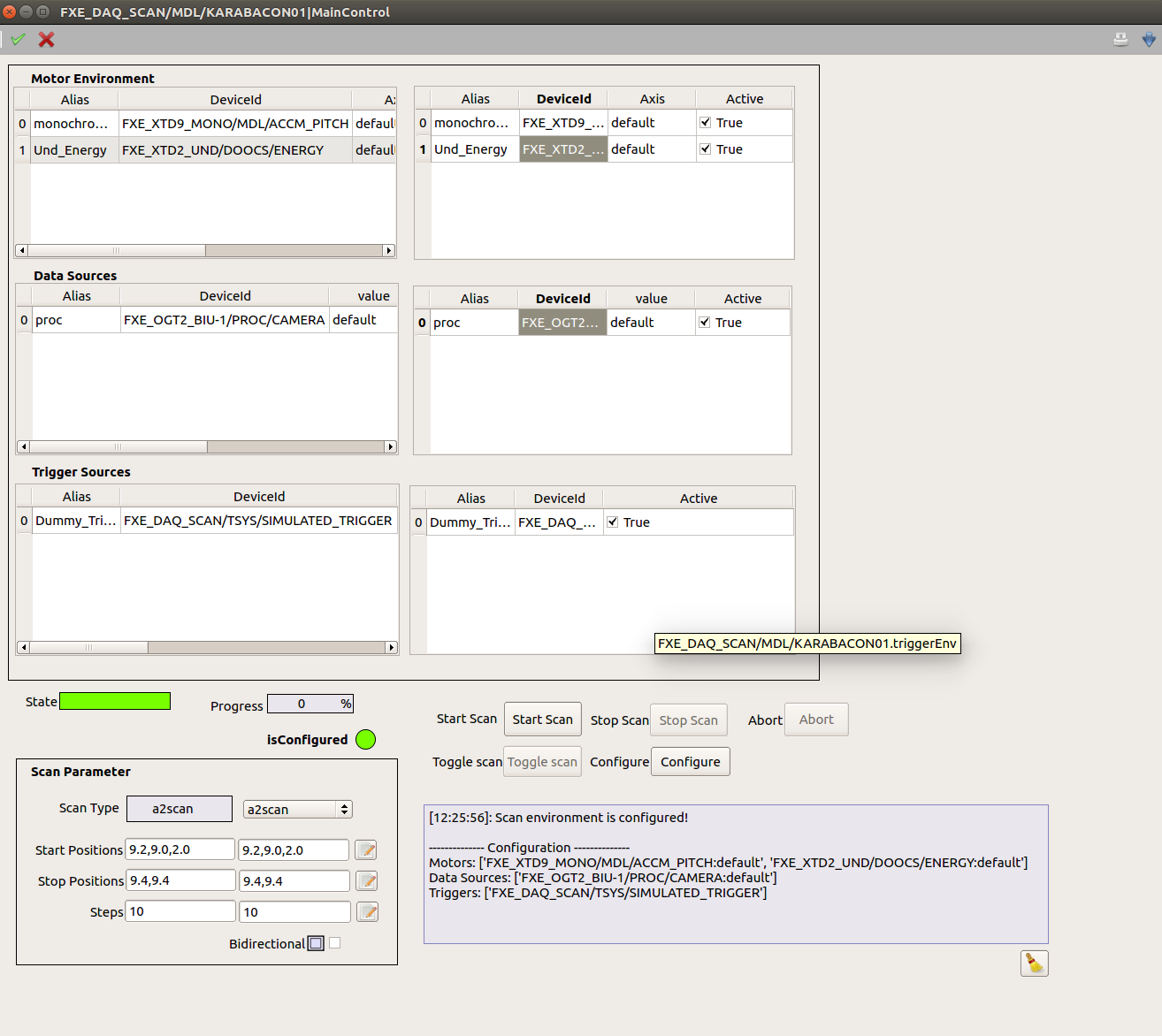
Task: Click the Progress bar showing 0 %
Action: pyautogui.click(x=310, y=704)
